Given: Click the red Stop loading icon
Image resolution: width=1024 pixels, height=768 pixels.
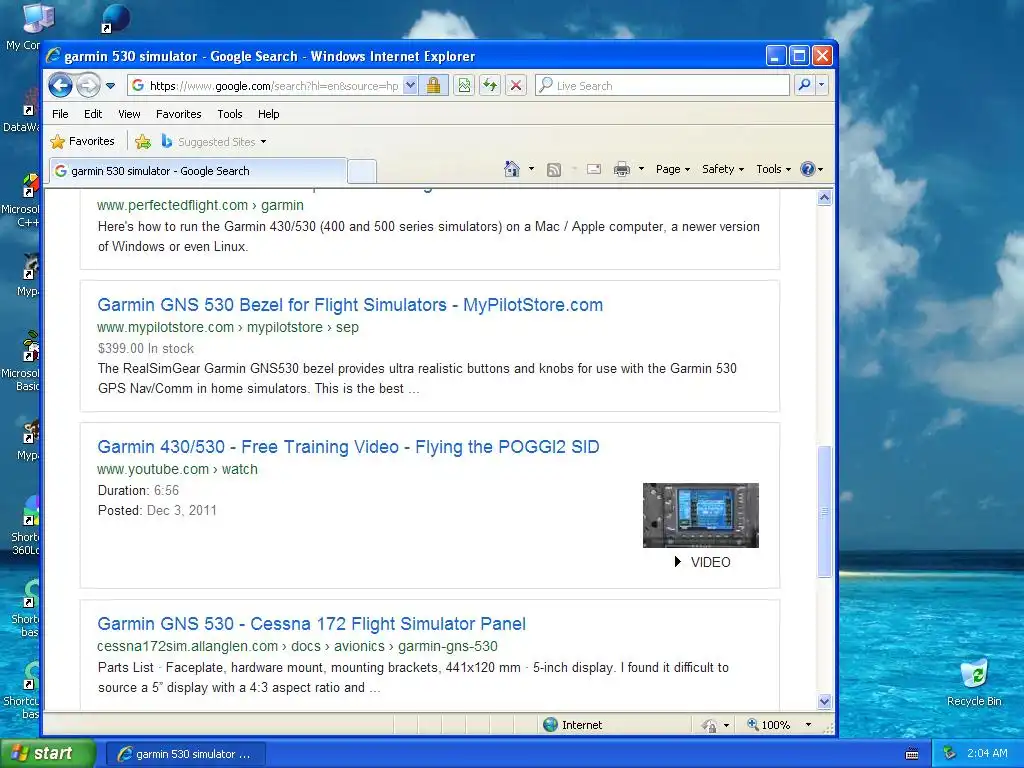Looking at the screenshot, I should [x=516, y=86].
